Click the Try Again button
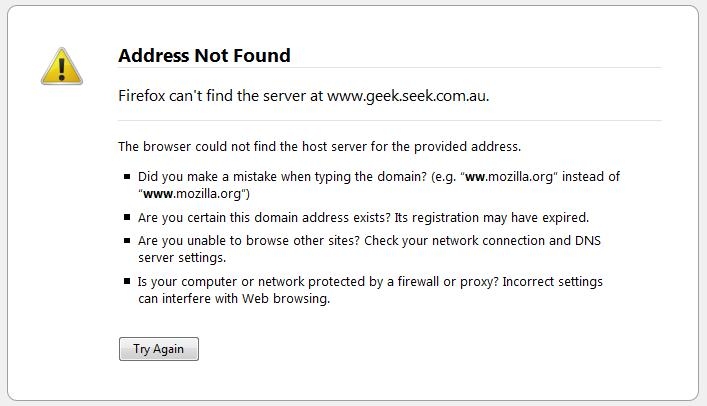Screen dimensions: 707x406 (x=159, y=349)
